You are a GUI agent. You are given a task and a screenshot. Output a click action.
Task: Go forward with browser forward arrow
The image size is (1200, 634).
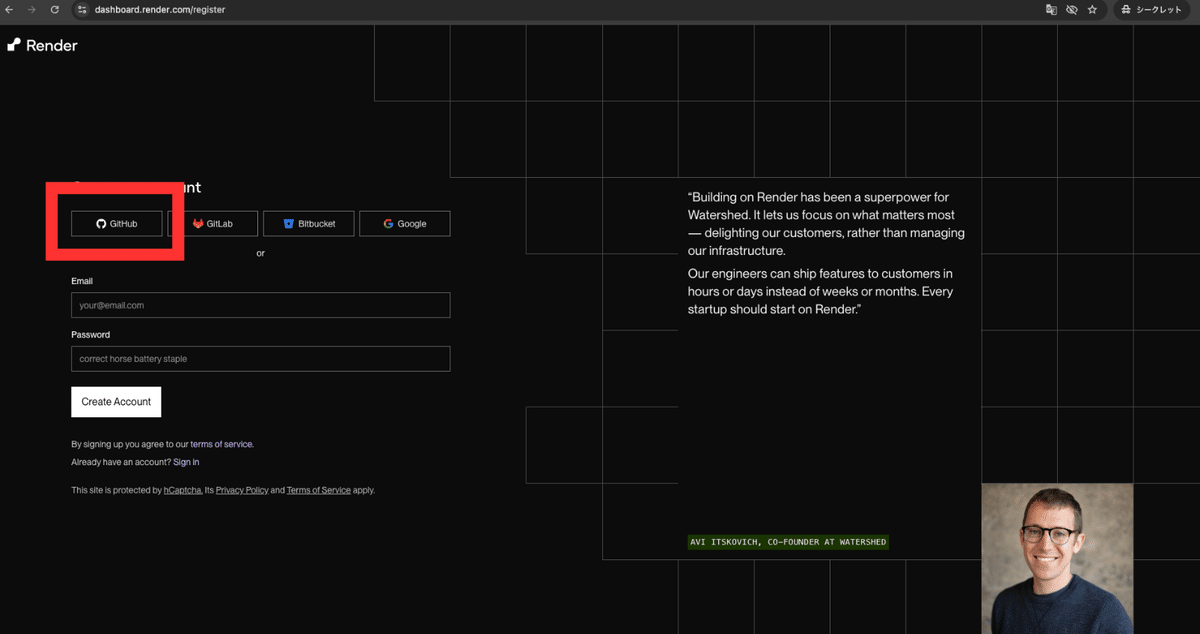click(32, 9)
